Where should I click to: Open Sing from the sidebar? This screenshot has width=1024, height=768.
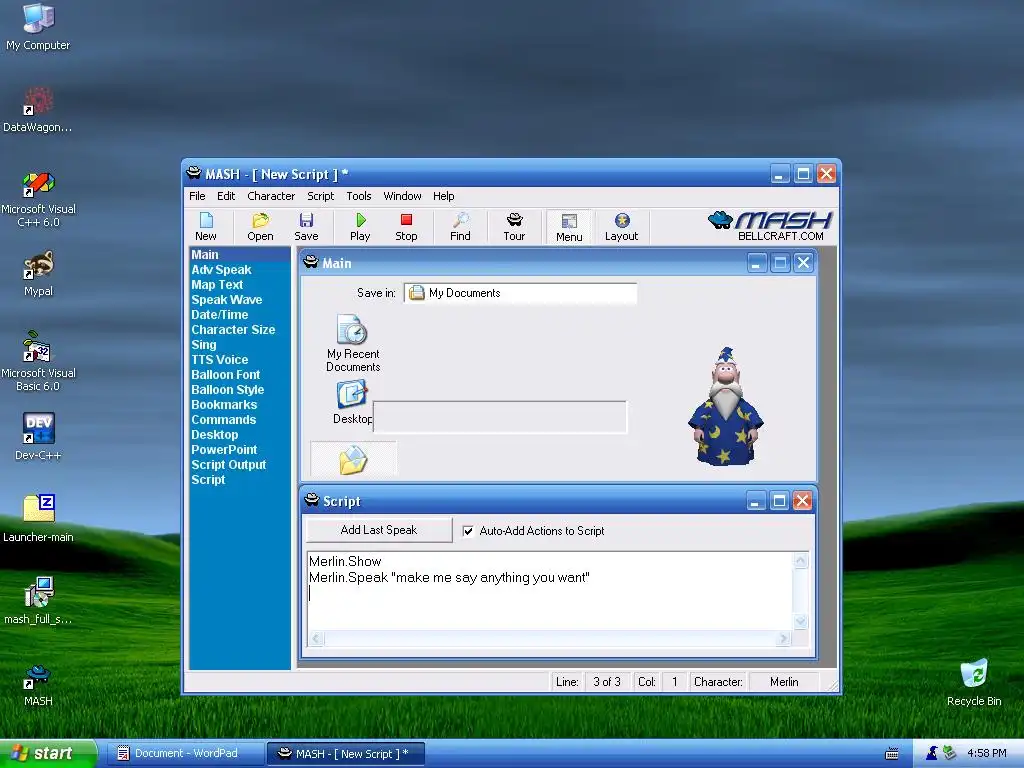point(204,345)
